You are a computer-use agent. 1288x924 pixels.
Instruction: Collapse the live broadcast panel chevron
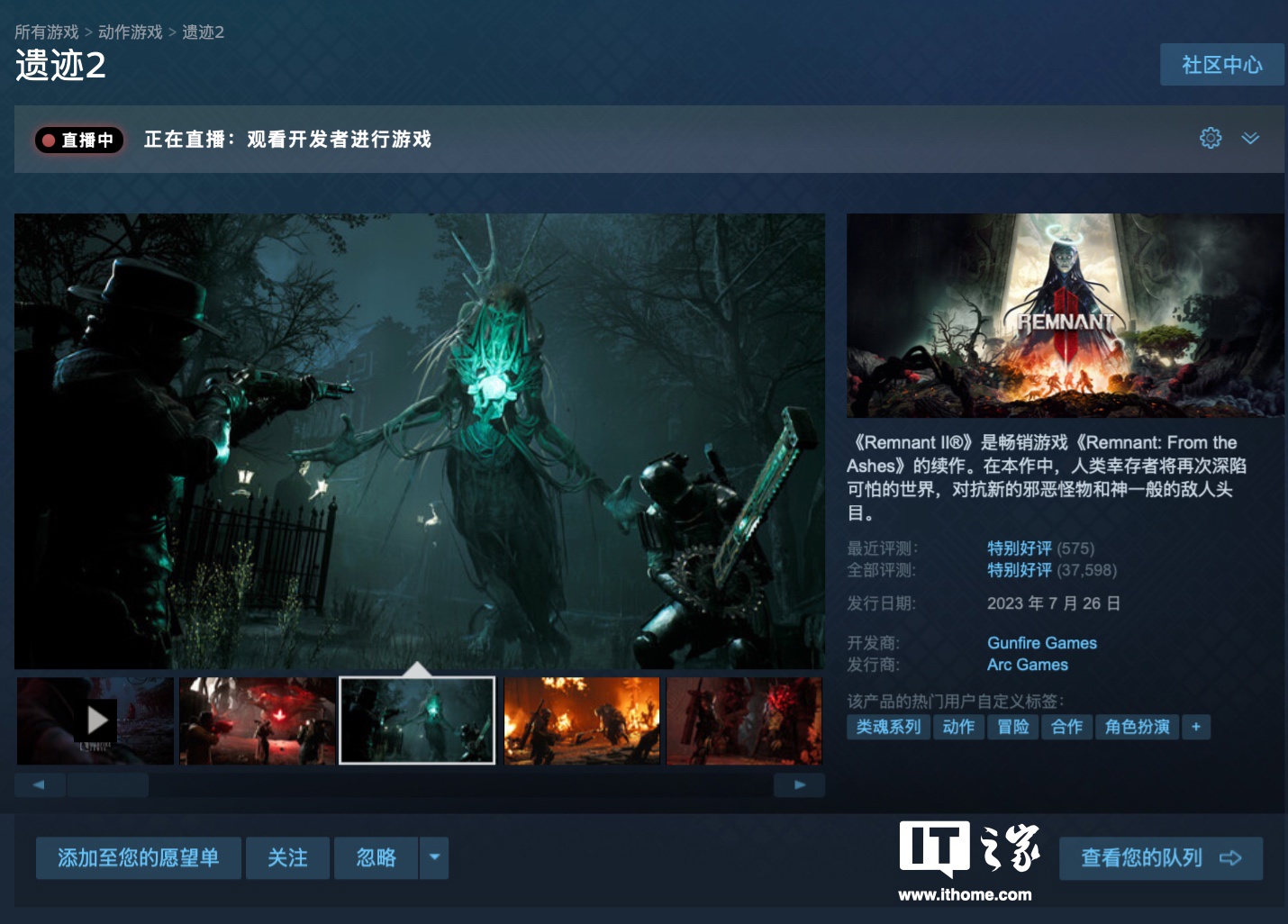pyautogui.click(x=1250, y=138)
